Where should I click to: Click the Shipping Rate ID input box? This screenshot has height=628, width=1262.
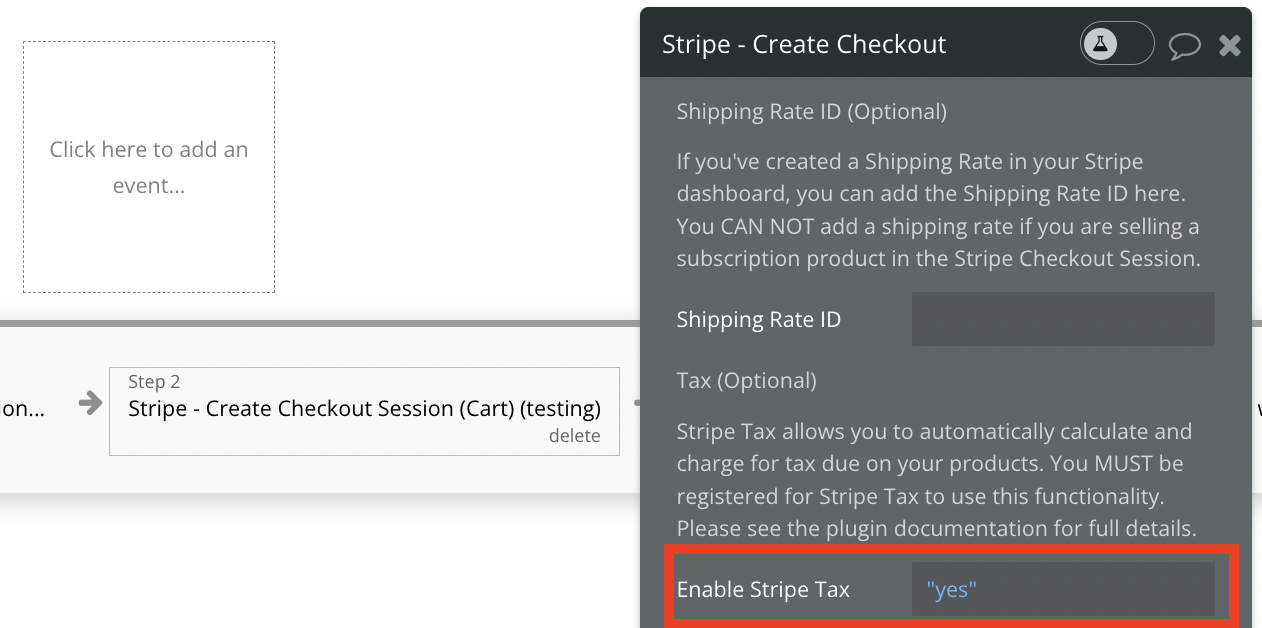[1063, 319]
